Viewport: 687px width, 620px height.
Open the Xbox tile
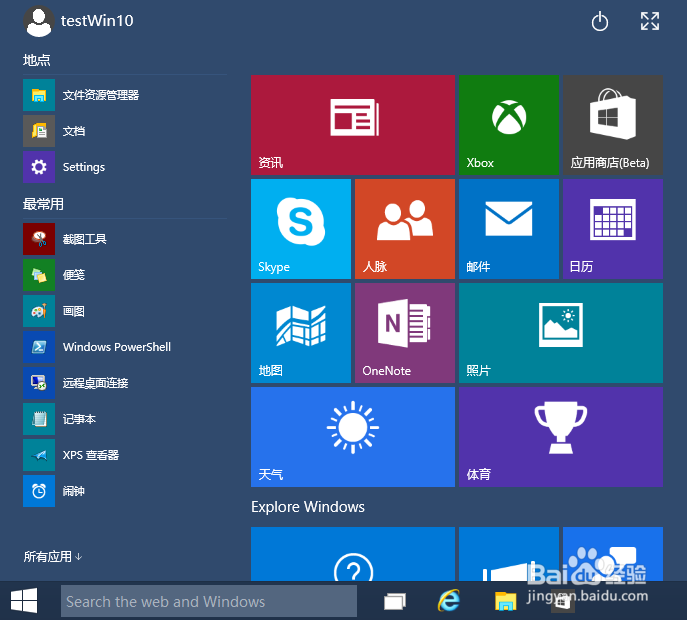509,125
